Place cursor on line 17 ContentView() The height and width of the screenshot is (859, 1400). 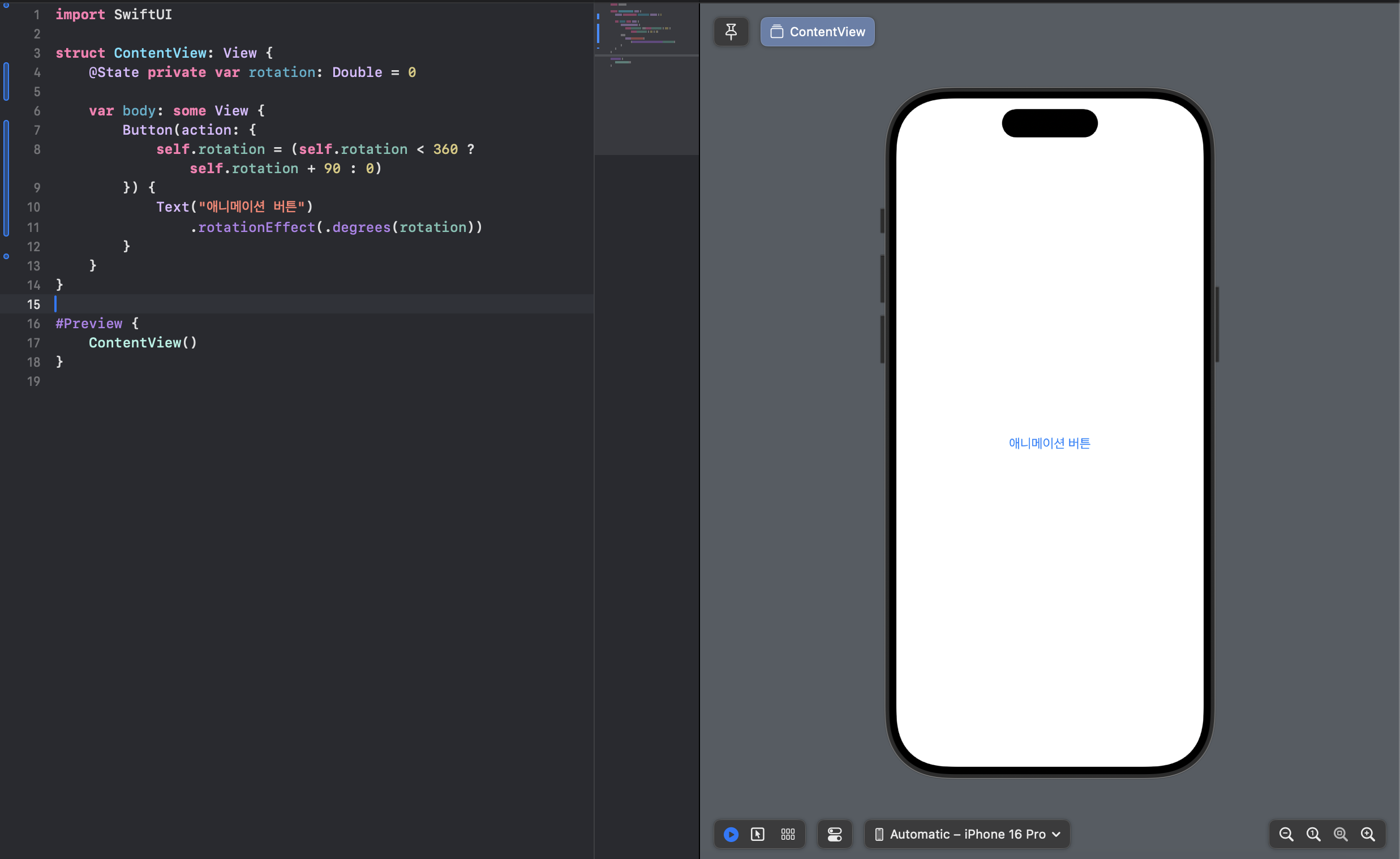142,342
